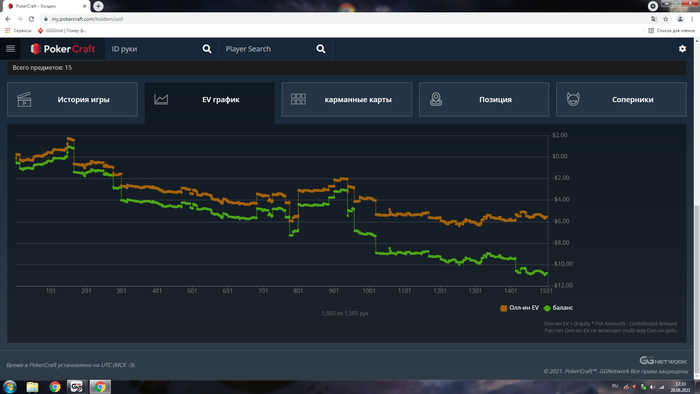Open the Windows Start menu

coord(9,387)
